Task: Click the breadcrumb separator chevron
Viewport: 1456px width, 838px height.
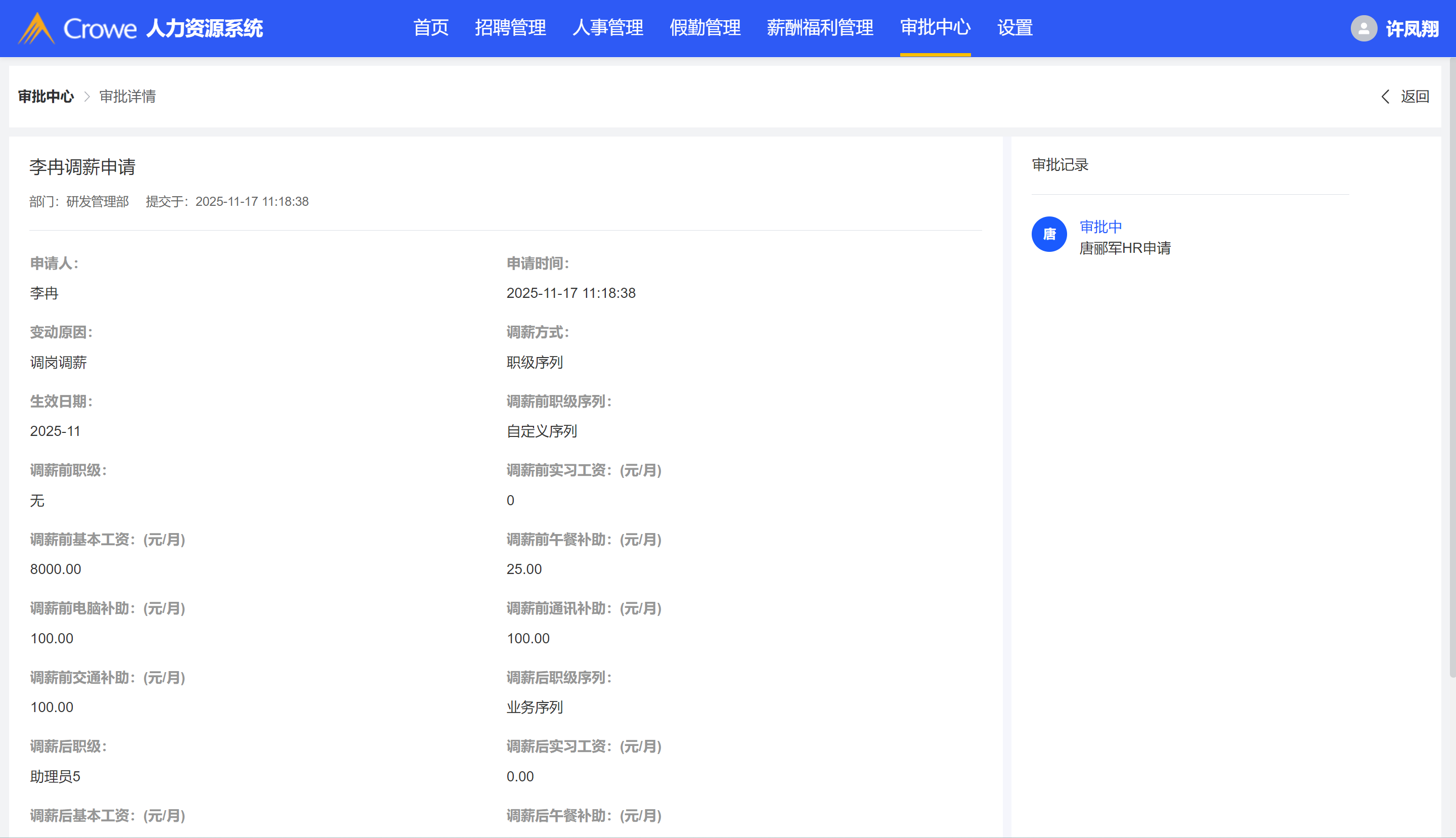Action: pos(87,97)
